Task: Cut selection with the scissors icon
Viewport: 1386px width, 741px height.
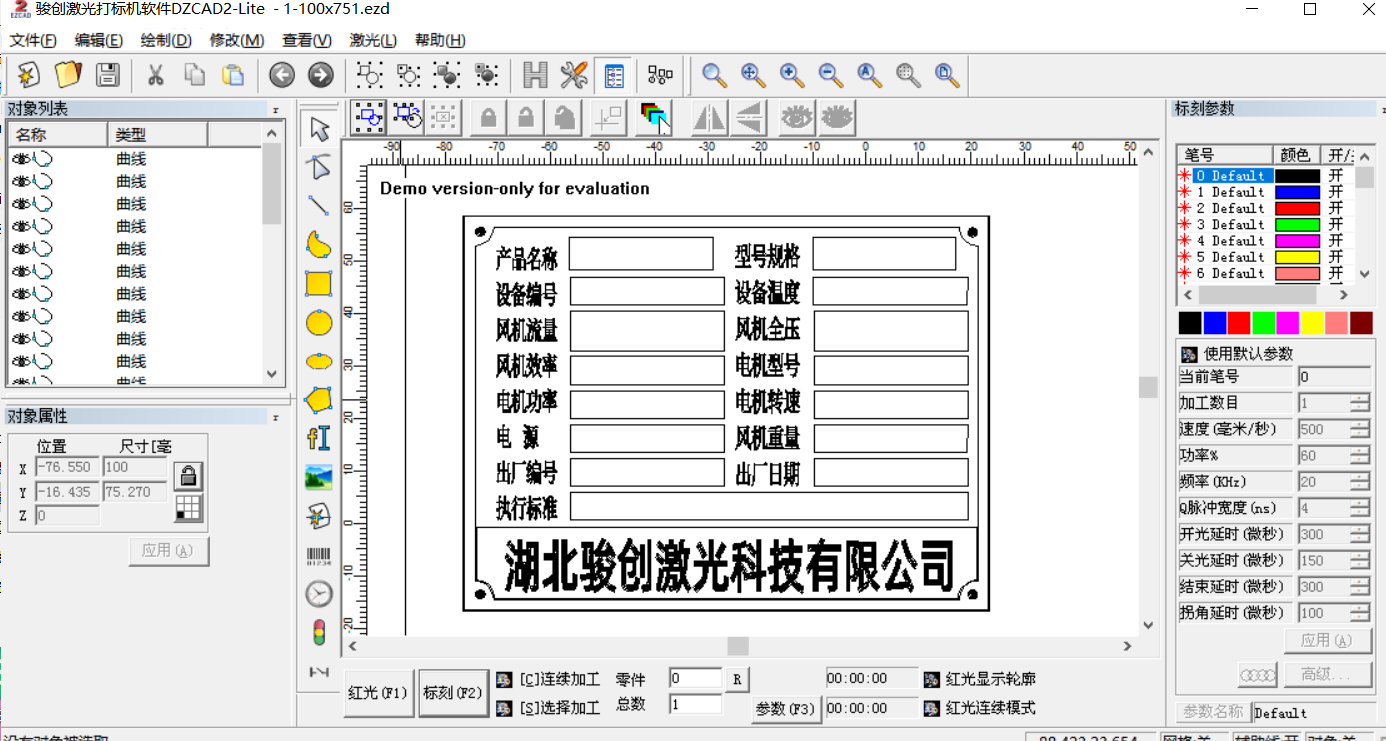Action: pos(156,75)
